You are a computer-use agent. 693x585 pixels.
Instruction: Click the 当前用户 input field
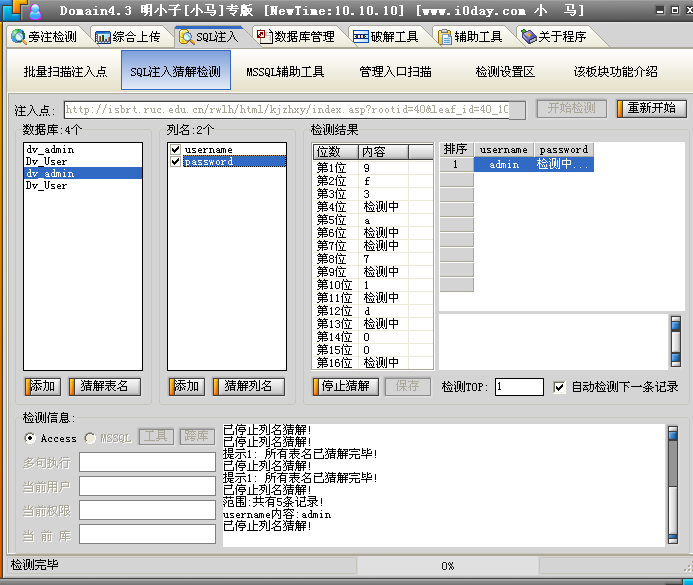tap(148, 486)
